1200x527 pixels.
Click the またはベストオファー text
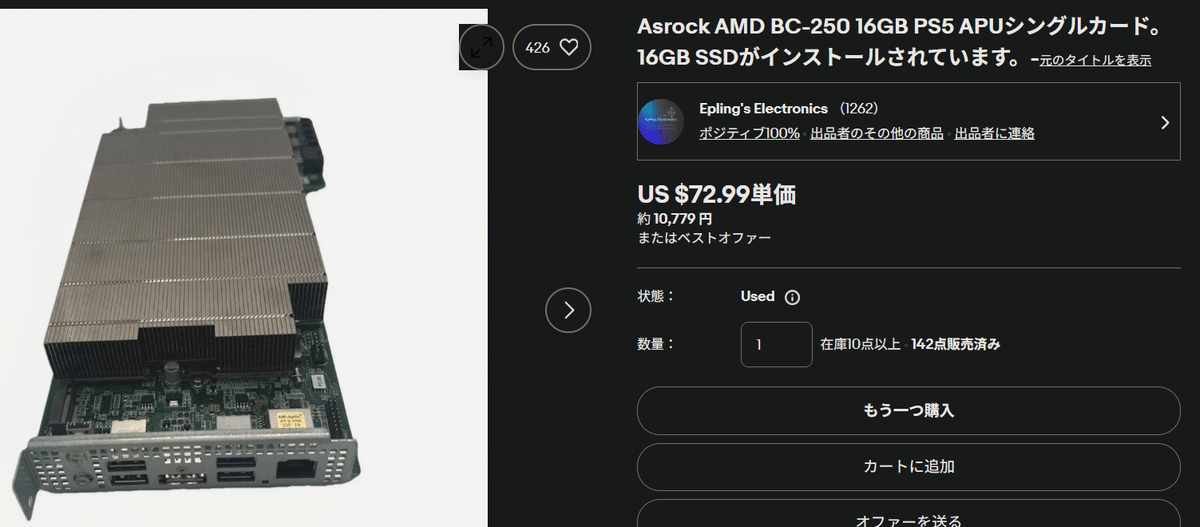(x=704, y=238)
